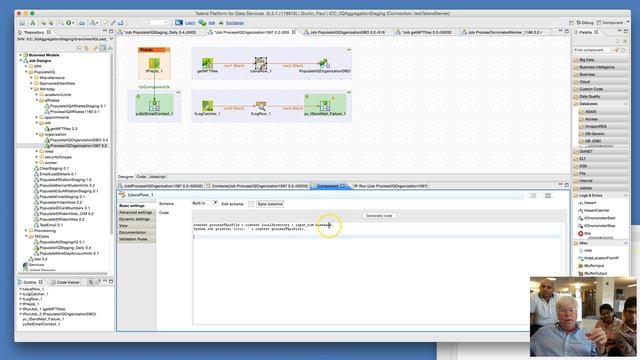Click the Generate code button
This screenshot has width=640, height=360.
(379, 216)
